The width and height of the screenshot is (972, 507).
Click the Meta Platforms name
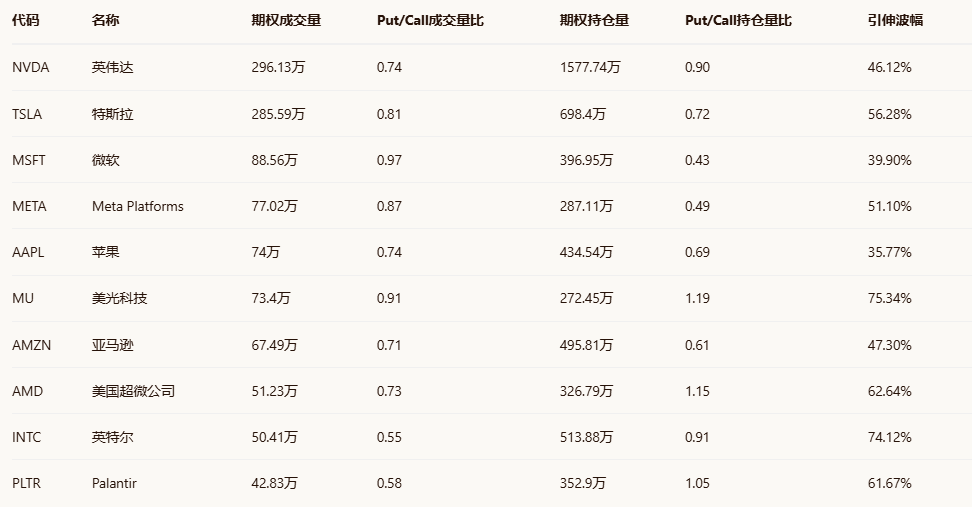(138, 206)
